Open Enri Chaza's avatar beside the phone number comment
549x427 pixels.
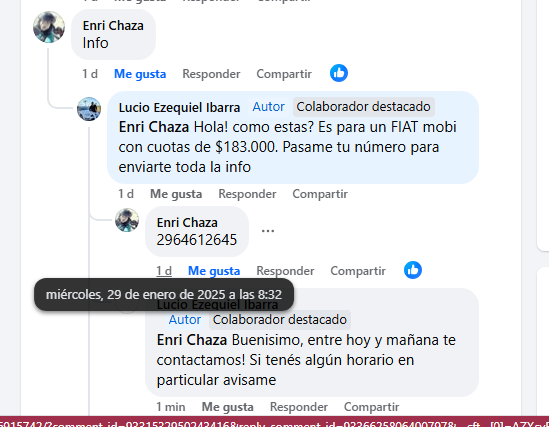(x=127, y=220)
